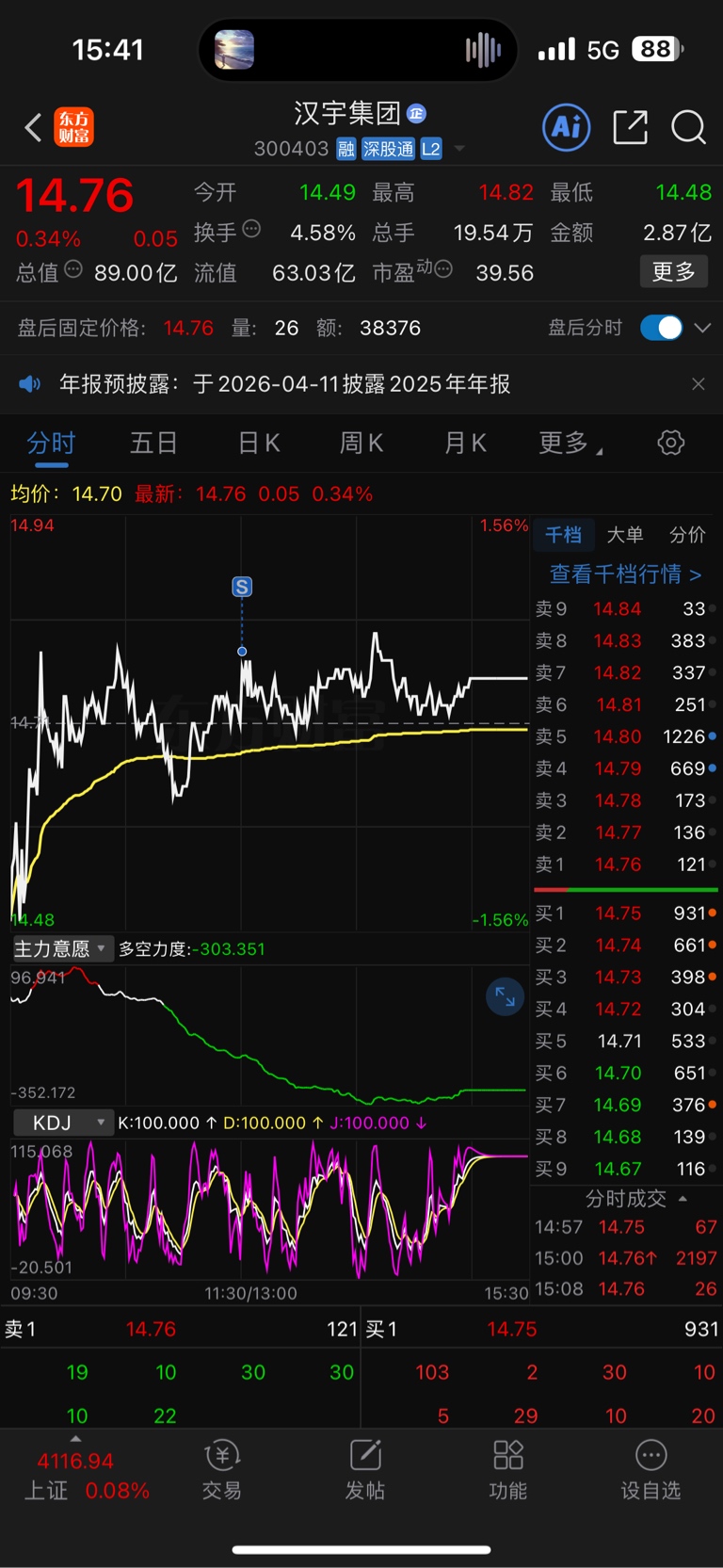
Task: Open the 发帖 post icon
Action: click(x=365, y=1469)
